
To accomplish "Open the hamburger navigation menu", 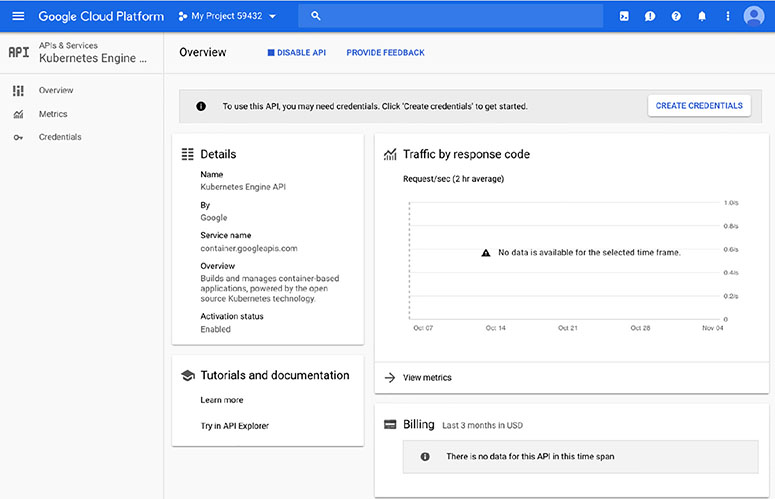I will pos(18,16).
